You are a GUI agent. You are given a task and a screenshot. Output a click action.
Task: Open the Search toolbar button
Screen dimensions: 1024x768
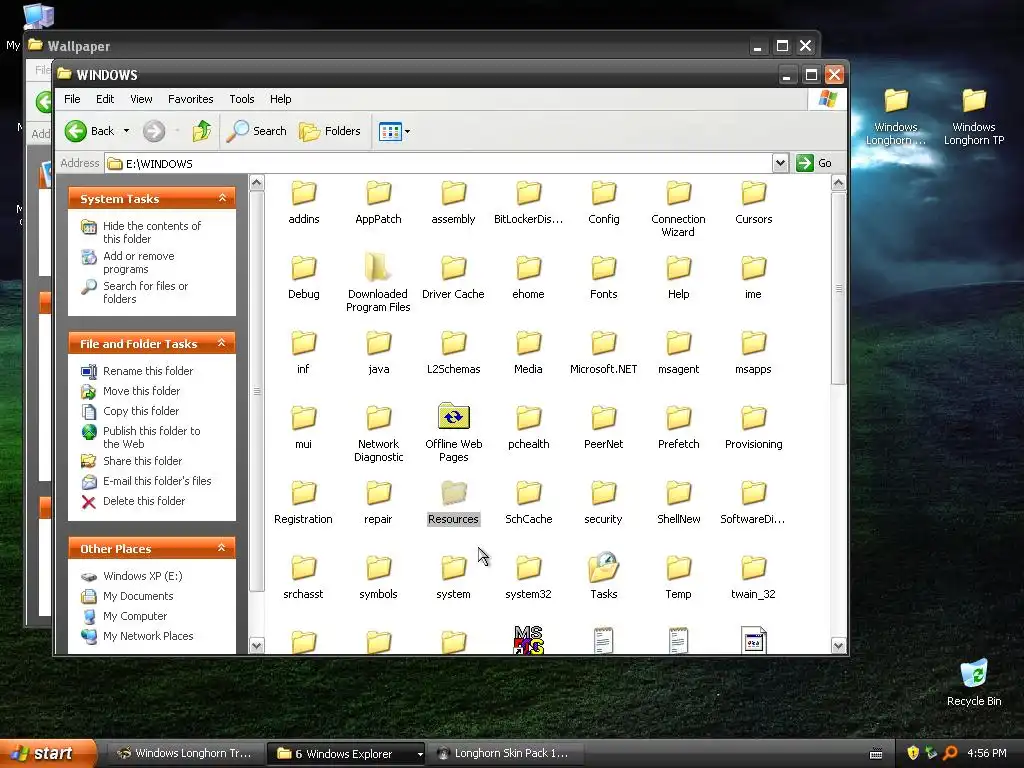257,131
